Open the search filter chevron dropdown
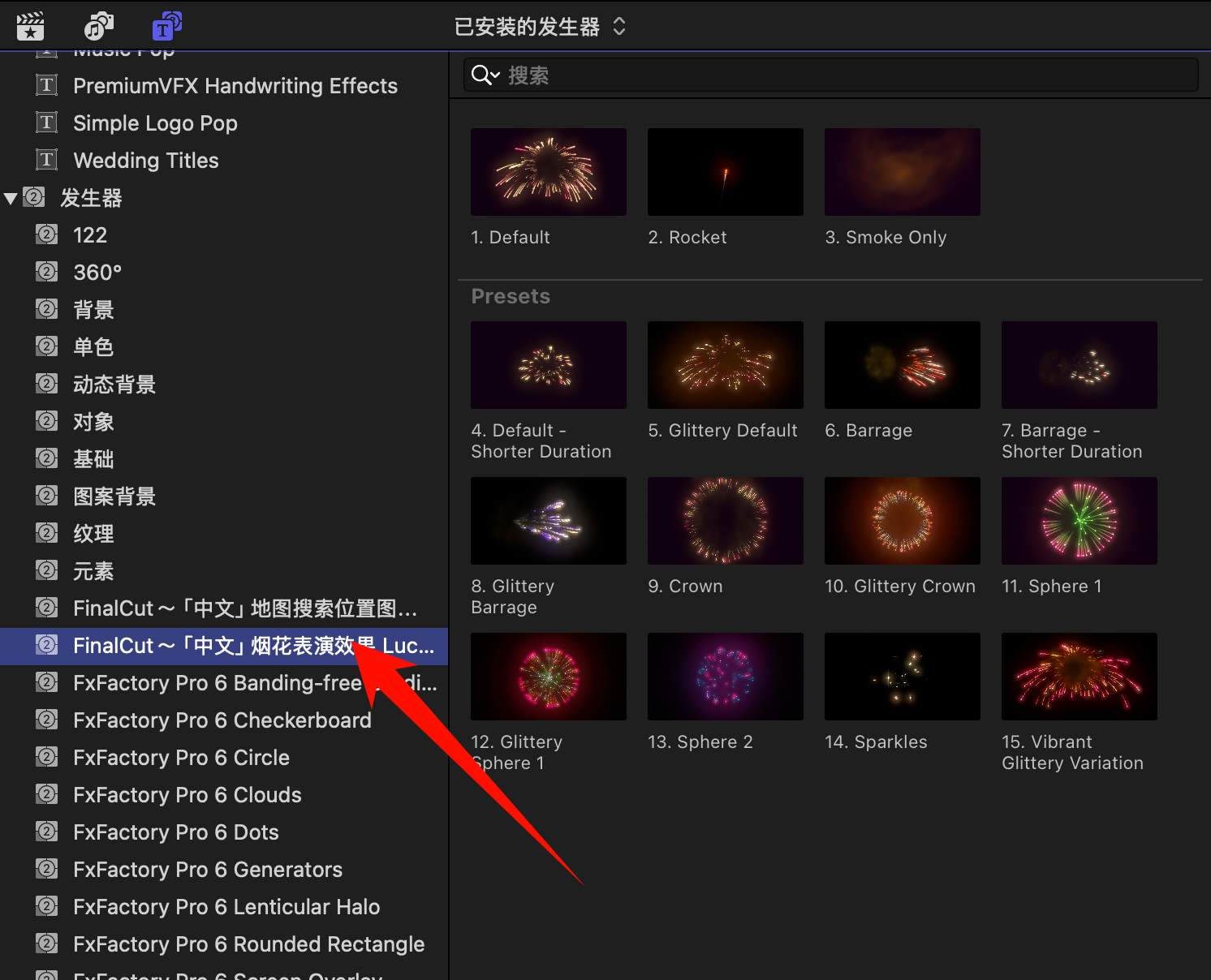The height and width of the screenshot is (980, 1211). [495, 75]
